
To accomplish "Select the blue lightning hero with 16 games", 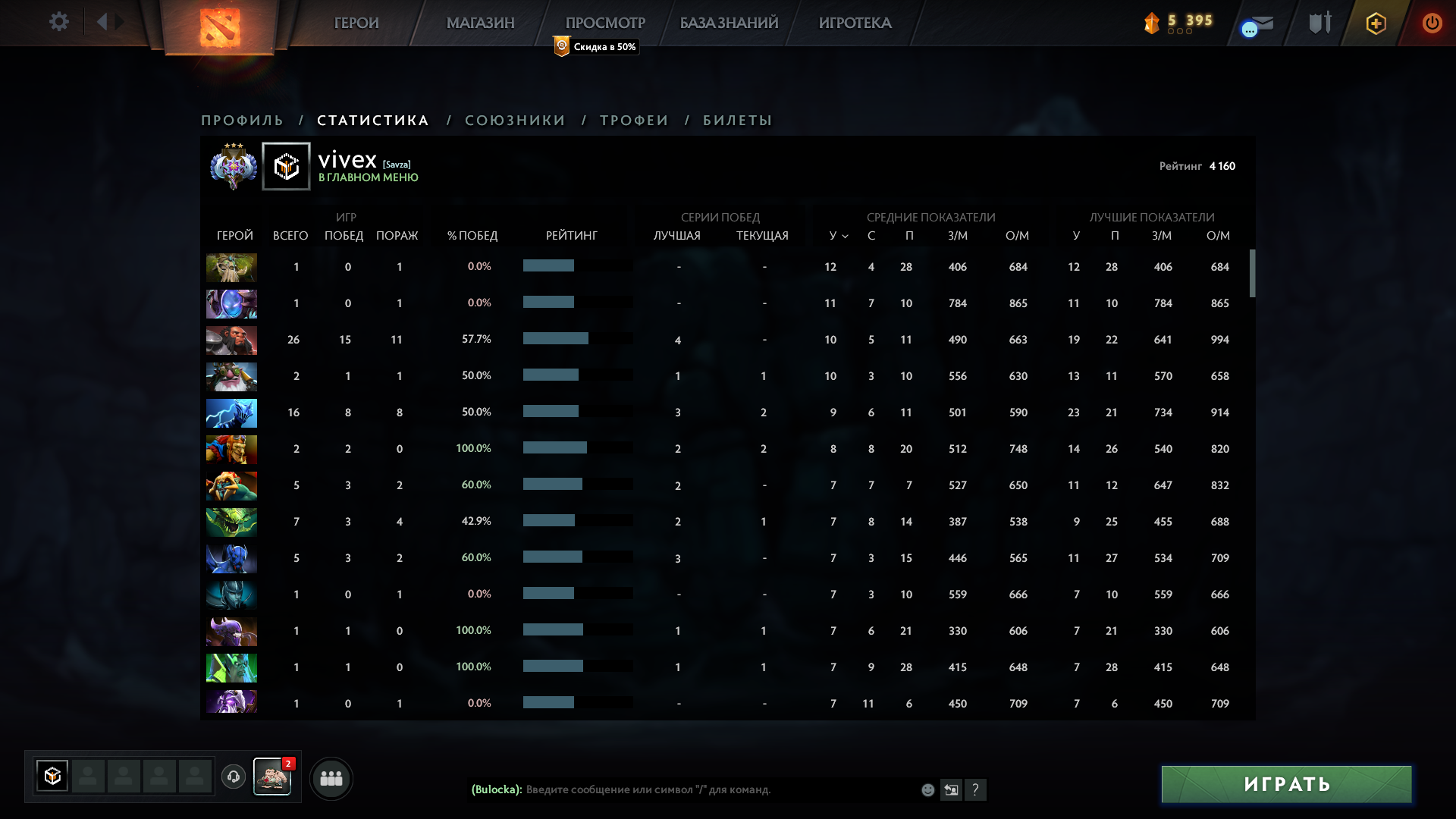I will 231,413.
